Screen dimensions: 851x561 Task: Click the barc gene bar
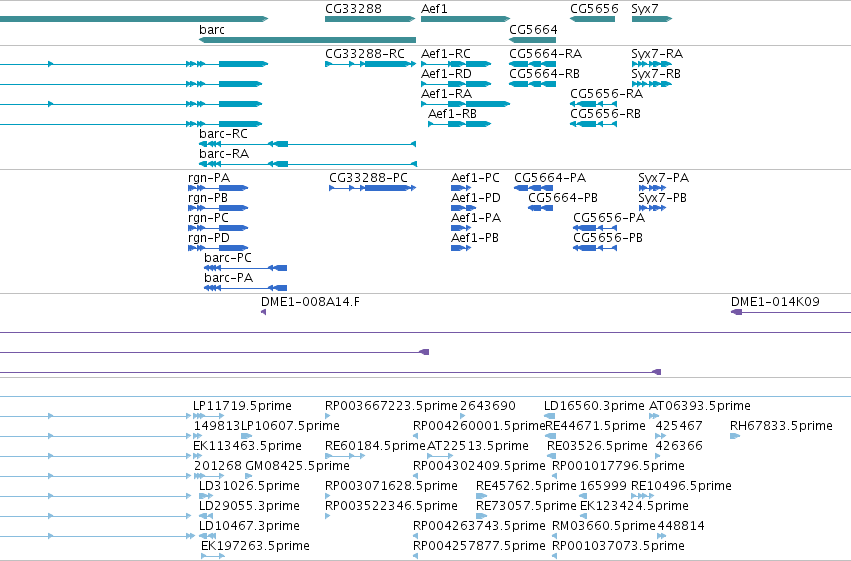tap(308, 40)
